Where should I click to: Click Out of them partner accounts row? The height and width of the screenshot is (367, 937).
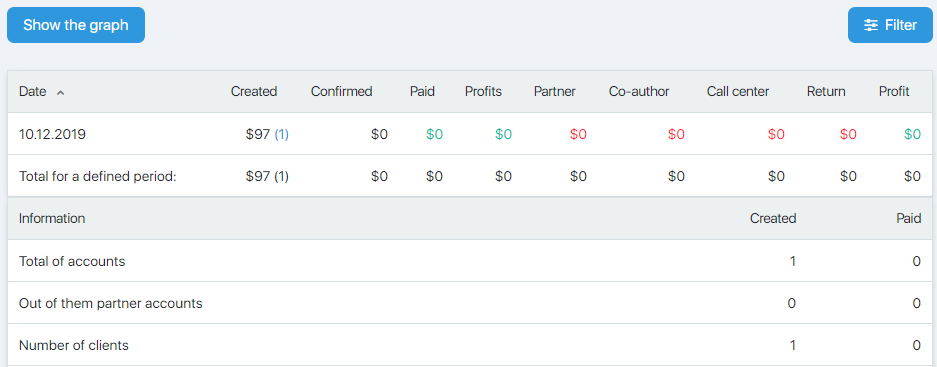pos(470,303)
